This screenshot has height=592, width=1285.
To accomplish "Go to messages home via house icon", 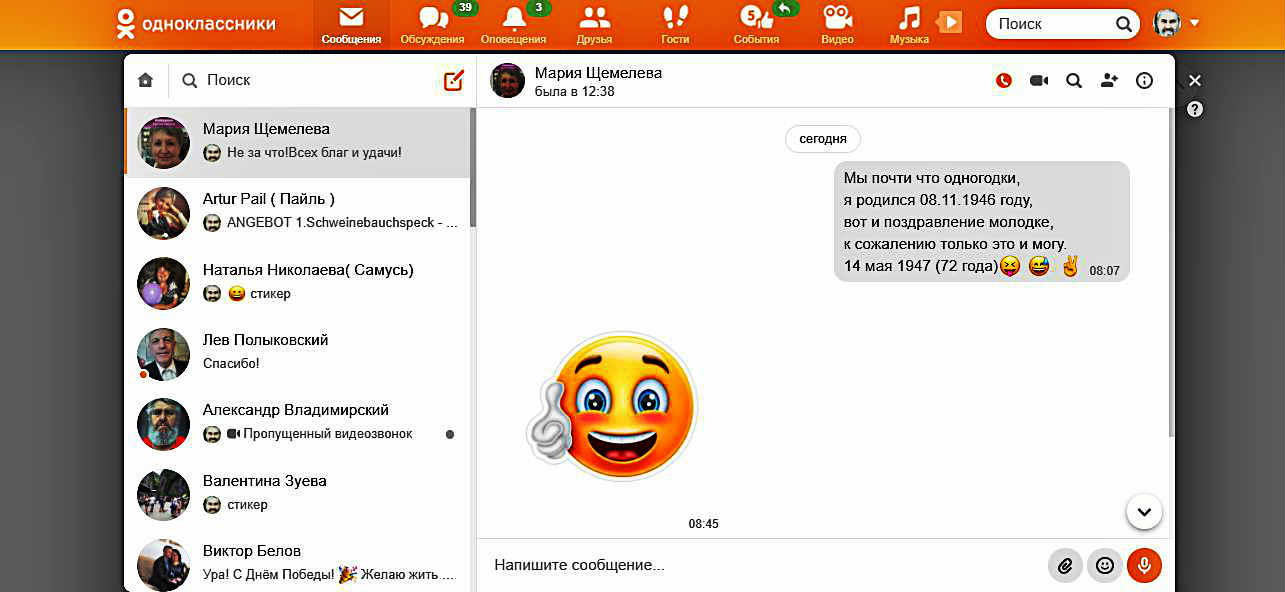I will tap(146, 81).
